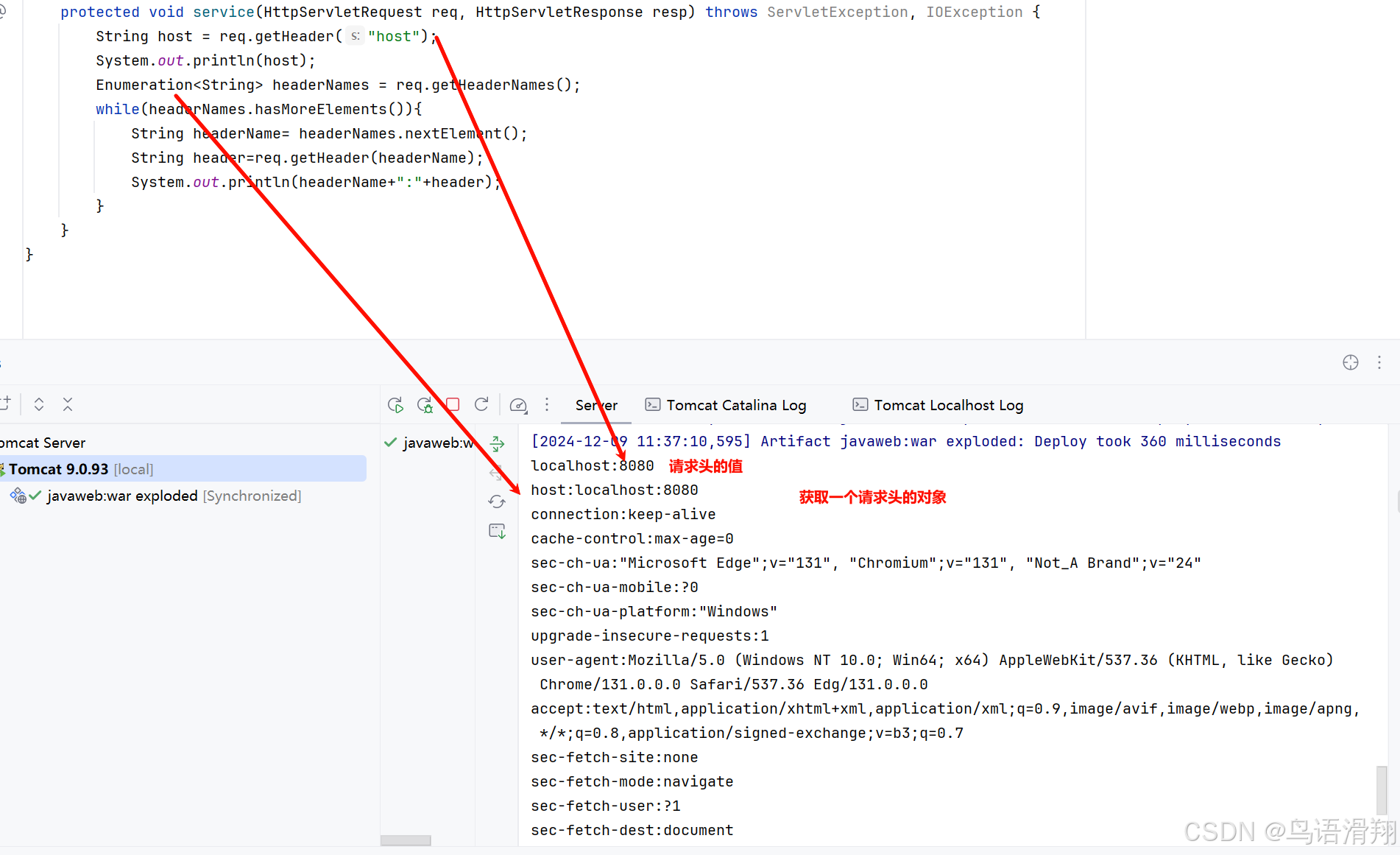1400x855 pixels.
Task: Open the Tomcat Localhost Log tab
Action: click(938, 405)
